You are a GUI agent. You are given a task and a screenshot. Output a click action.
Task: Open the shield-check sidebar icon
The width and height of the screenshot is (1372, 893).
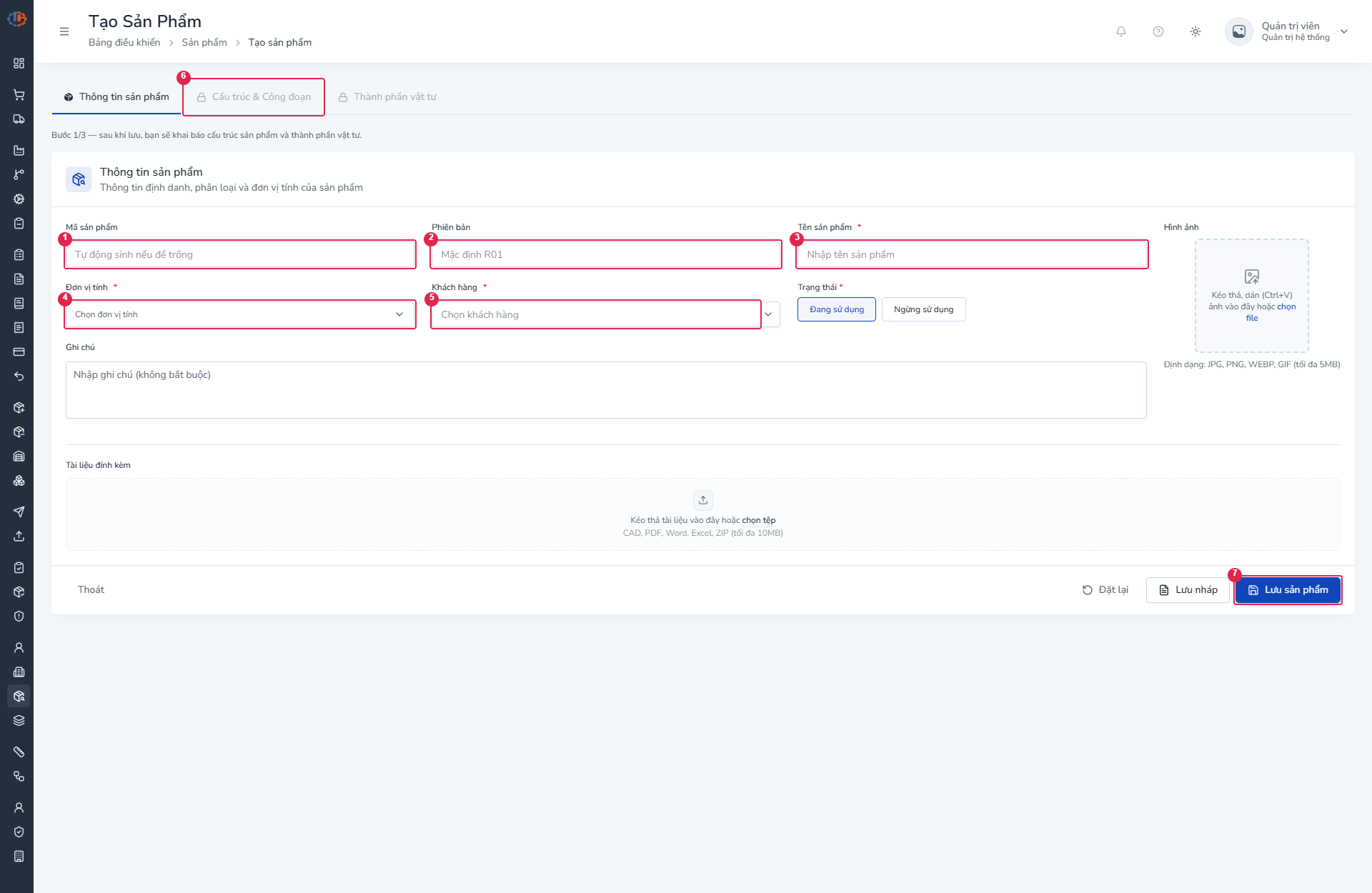(19, 832)
